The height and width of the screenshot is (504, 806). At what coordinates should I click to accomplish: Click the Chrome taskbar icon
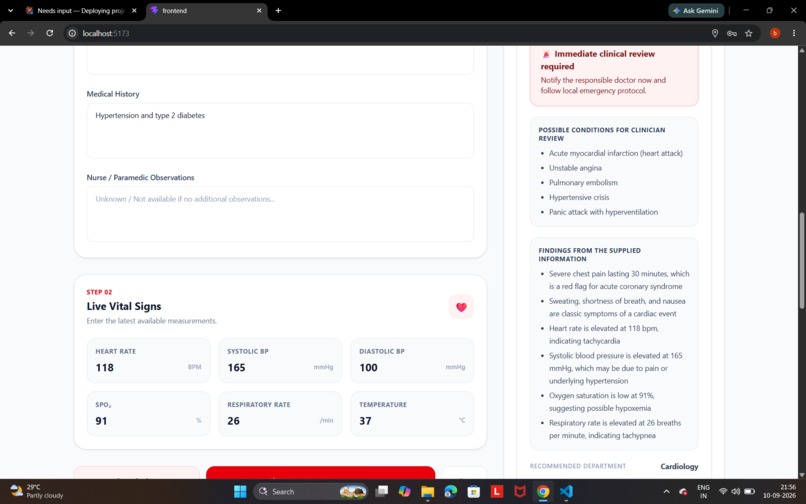pos(543,492)
